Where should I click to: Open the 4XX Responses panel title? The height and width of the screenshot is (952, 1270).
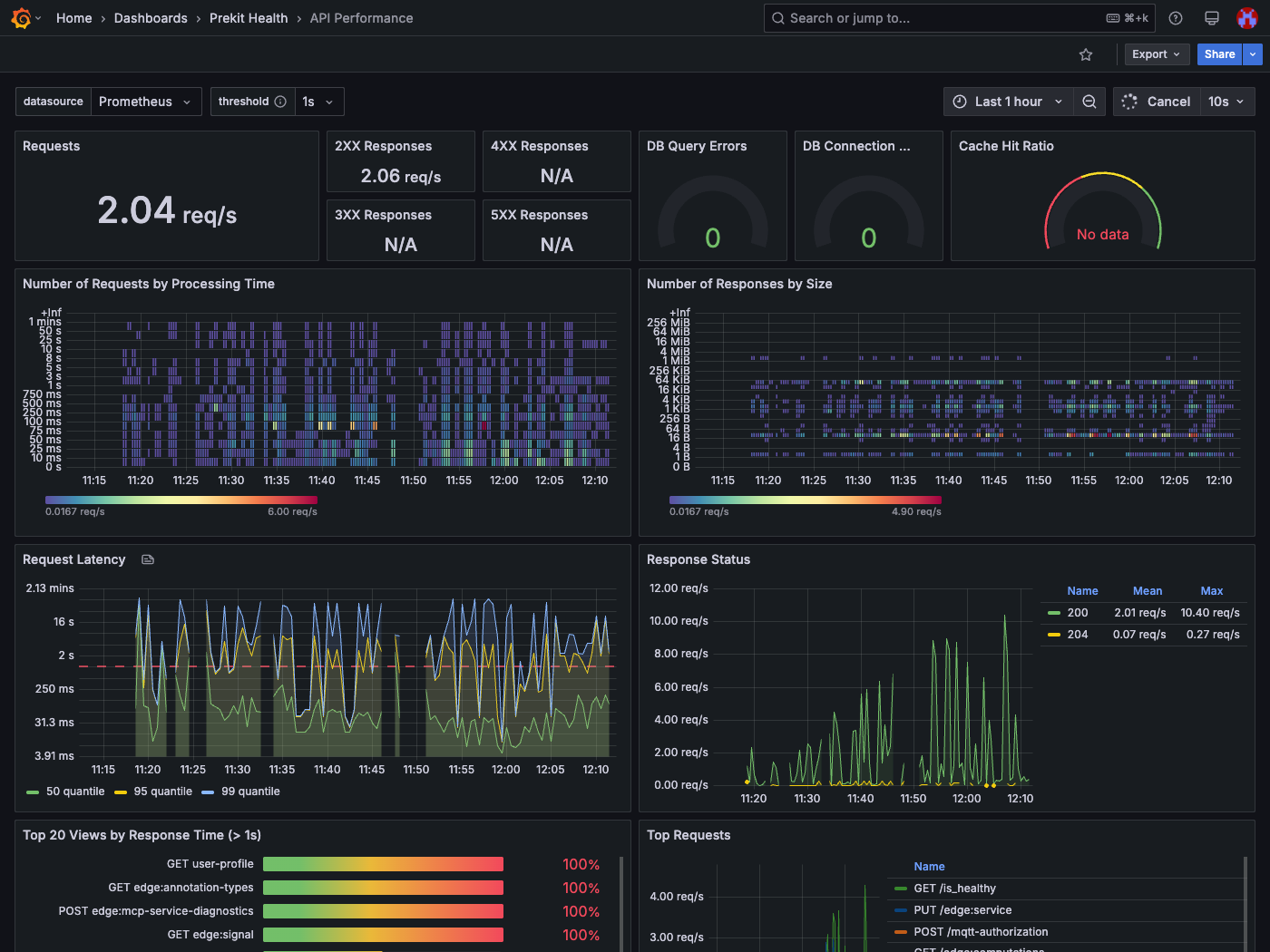(x=539, y=146)
